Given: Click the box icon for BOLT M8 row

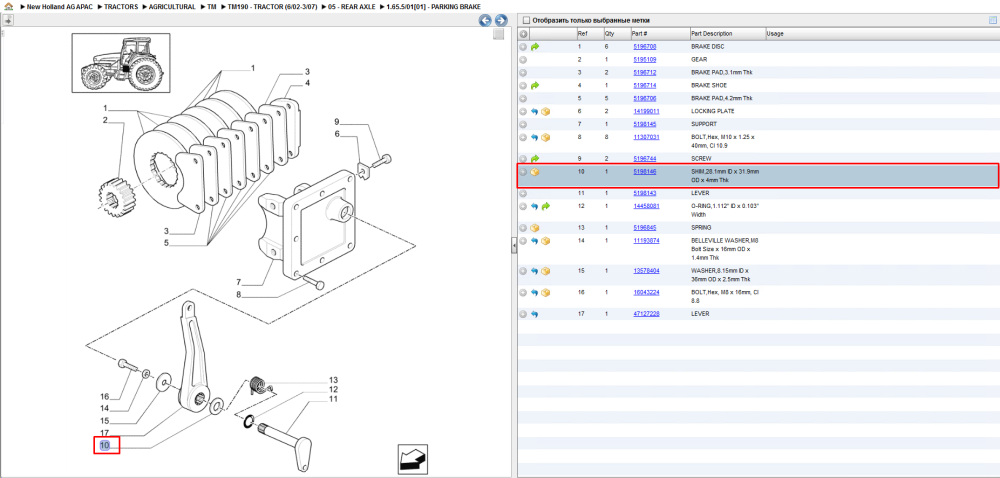Looking at the screenshot, I should 545,293.
